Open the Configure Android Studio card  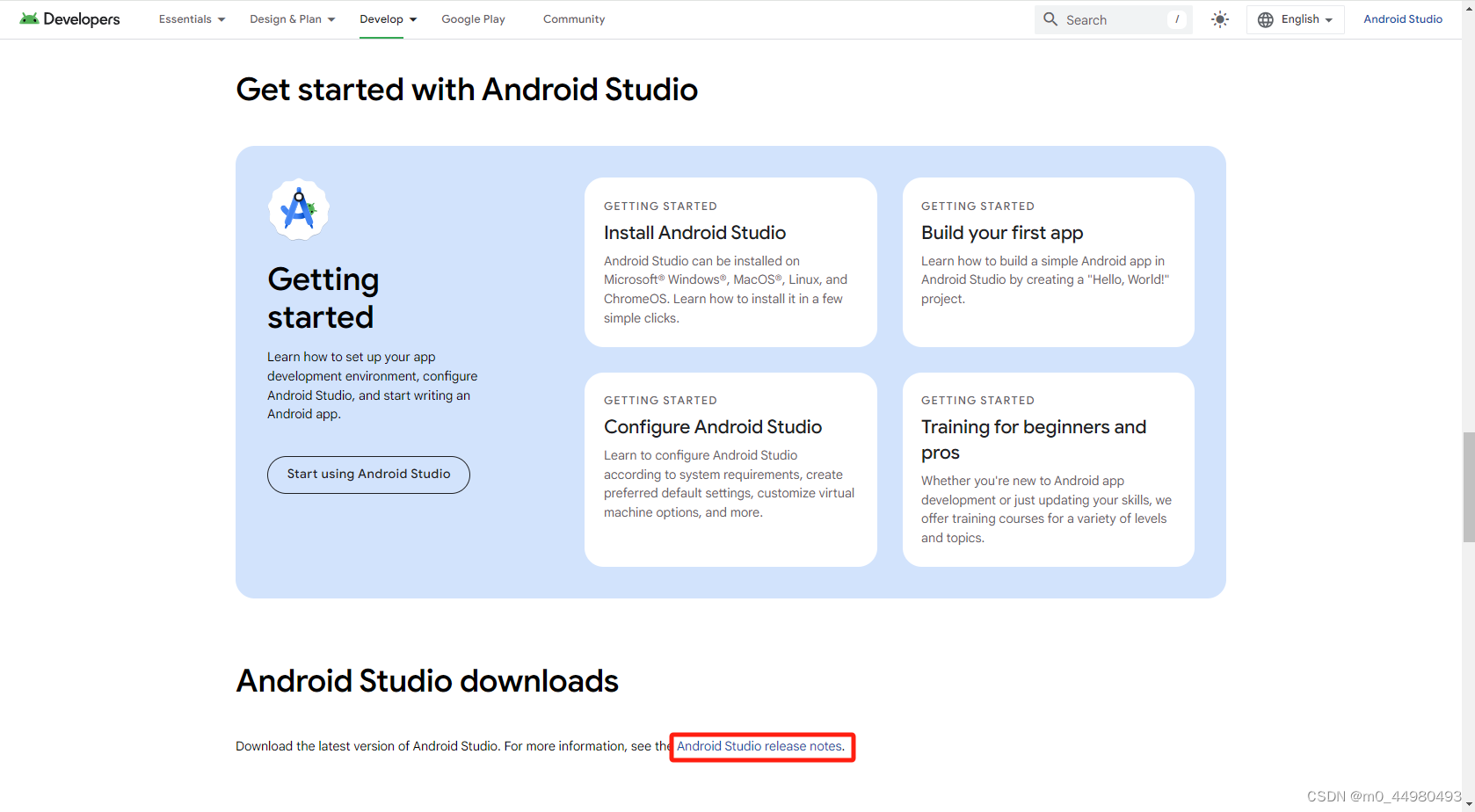tap(730, 469)
